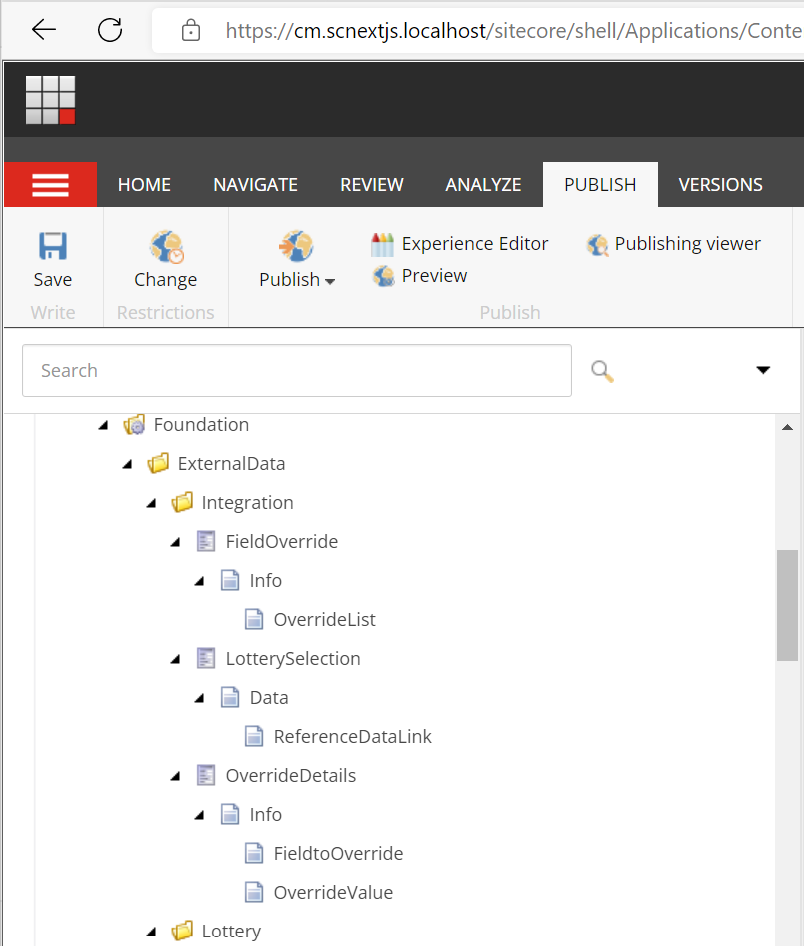Screen dimensions: 804x946
Task: Click the OverrideValue field icon
Action: click(254, 892)
